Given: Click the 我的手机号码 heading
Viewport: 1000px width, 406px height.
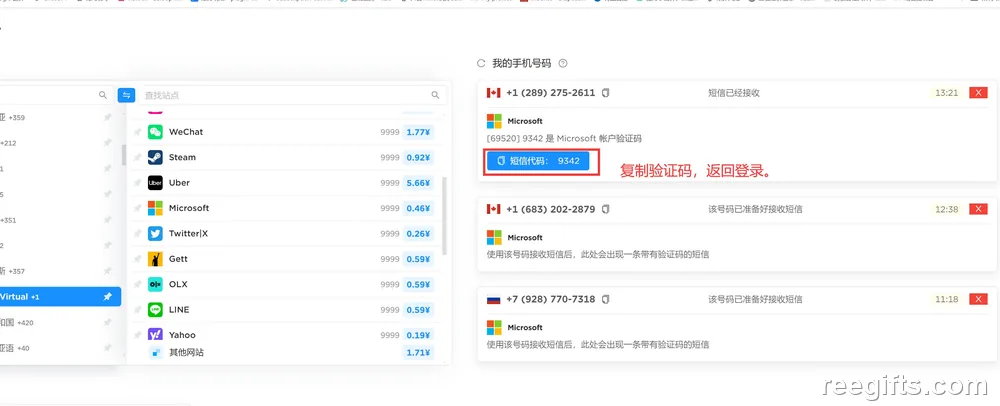Looking at the screenshot, I should pos(522,64).
